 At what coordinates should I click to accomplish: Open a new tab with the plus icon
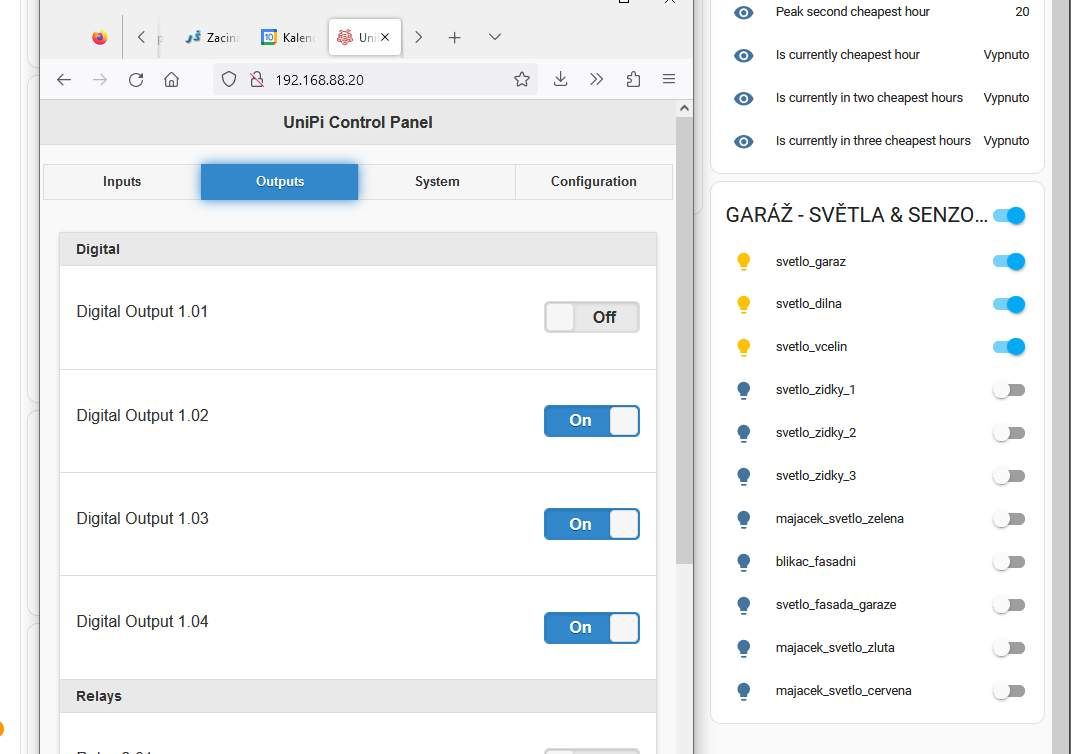point(454,37)
